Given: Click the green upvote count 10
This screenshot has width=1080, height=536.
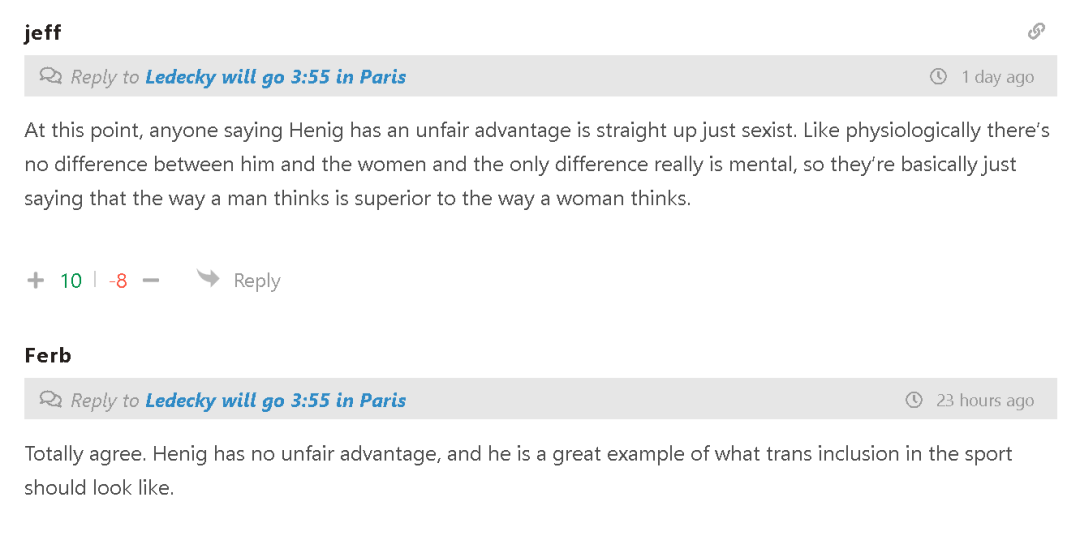Looking at the screenshot, I should point(71,281).
